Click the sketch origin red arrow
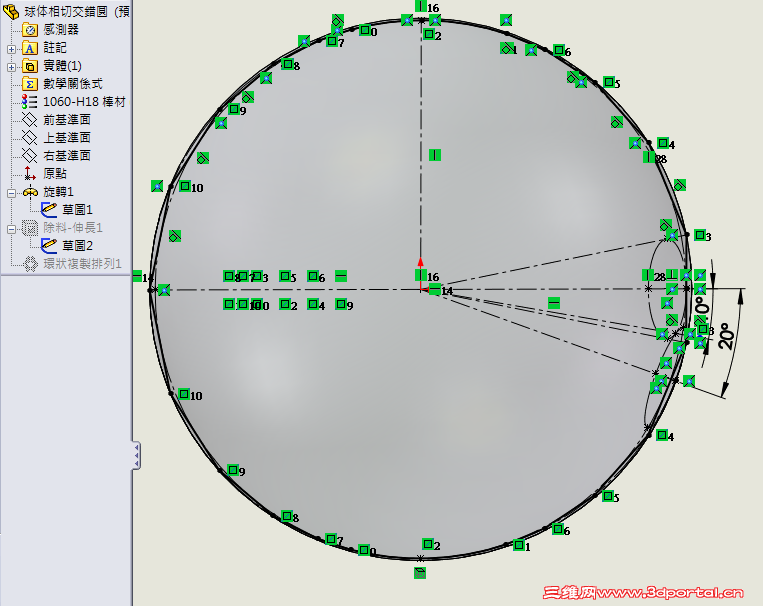The height and width of the screenshot is (606, 763). coord(420,263)
